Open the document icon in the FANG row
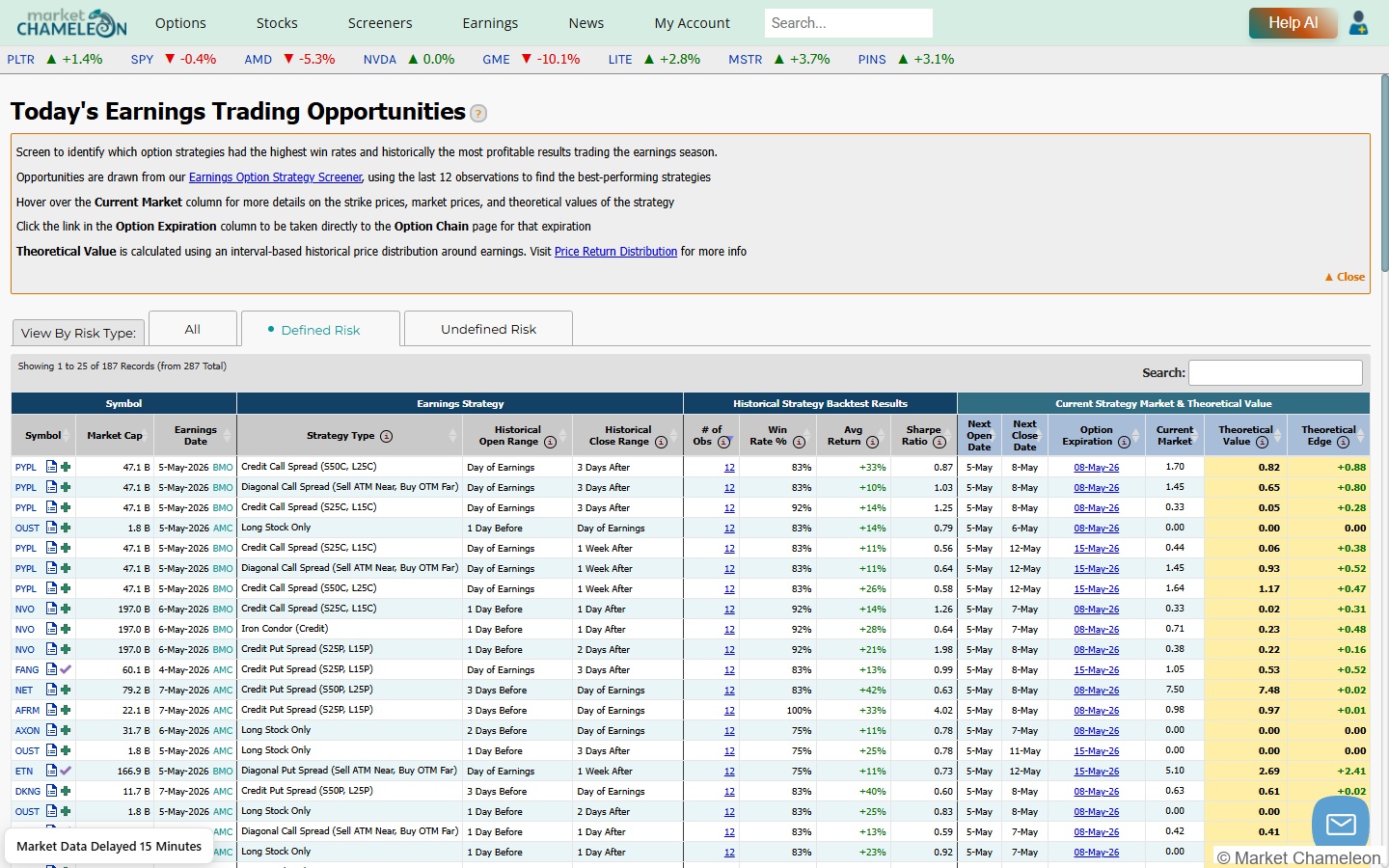 click(x=51, y=669)
